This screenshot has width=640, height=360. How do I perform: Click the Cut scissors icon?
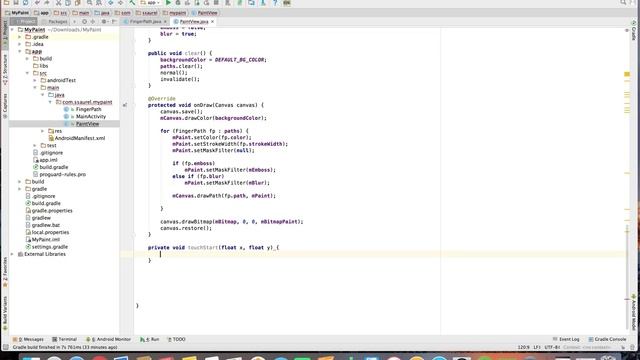58,2
